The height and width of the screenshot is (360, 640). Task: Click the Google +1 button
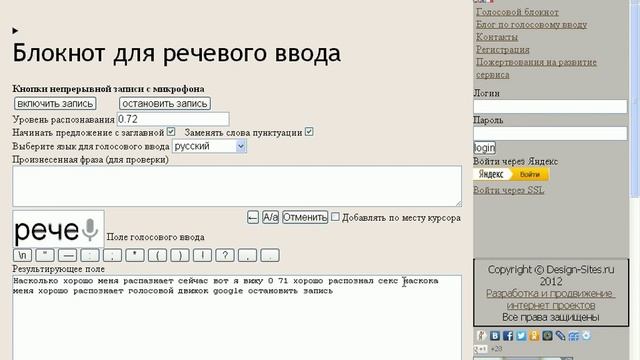481,349
